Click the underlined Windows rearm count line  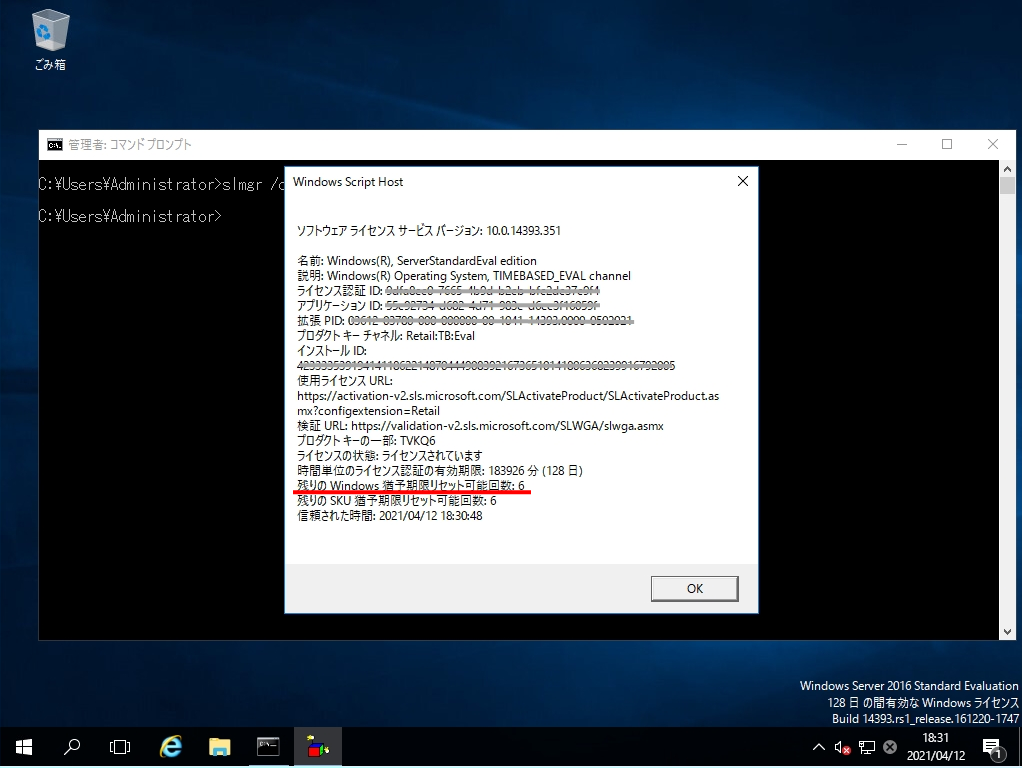click(x=411, y=486)
